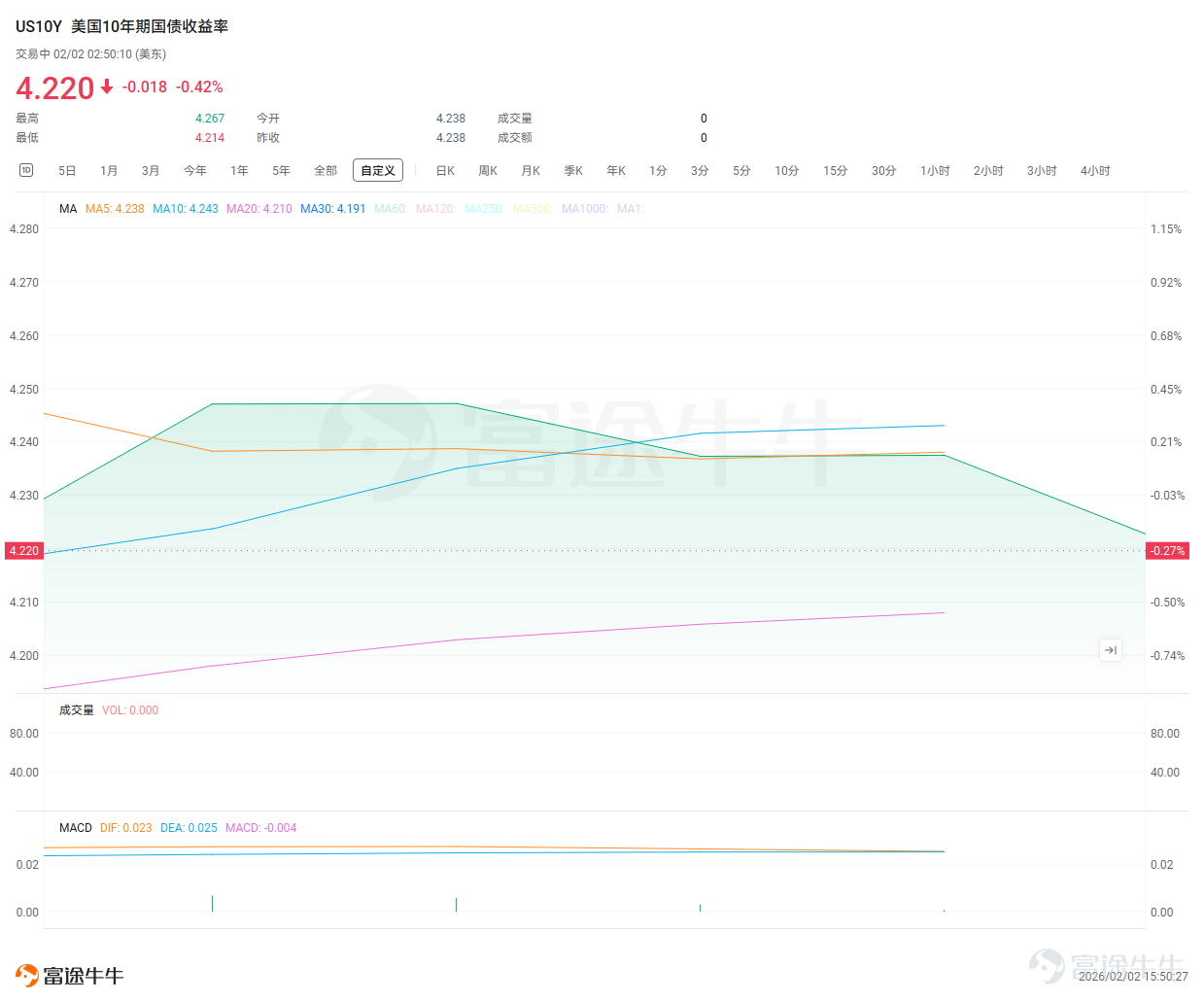This screenshot has height=1002, width=1204.
Task: Select the 10分 minute interval
Action: tap(787, 171)
